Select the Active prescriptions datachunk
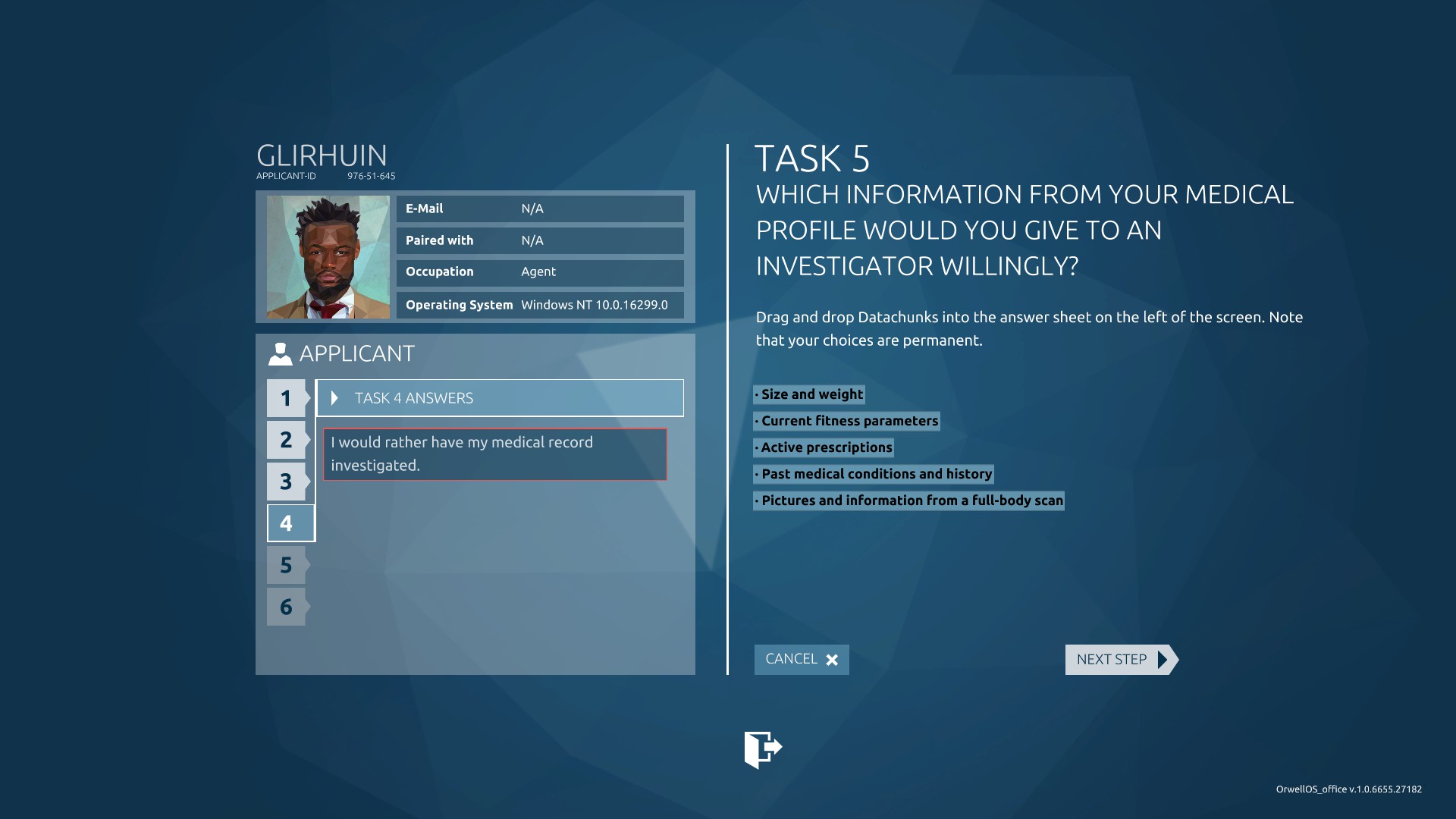The image size is (1456, 819). (x=824, y=447)
